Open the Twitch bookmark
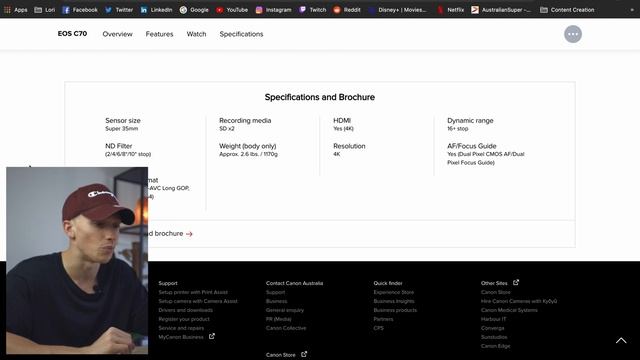The width and height of the screenshot is (640, 360). click(313, 10)
